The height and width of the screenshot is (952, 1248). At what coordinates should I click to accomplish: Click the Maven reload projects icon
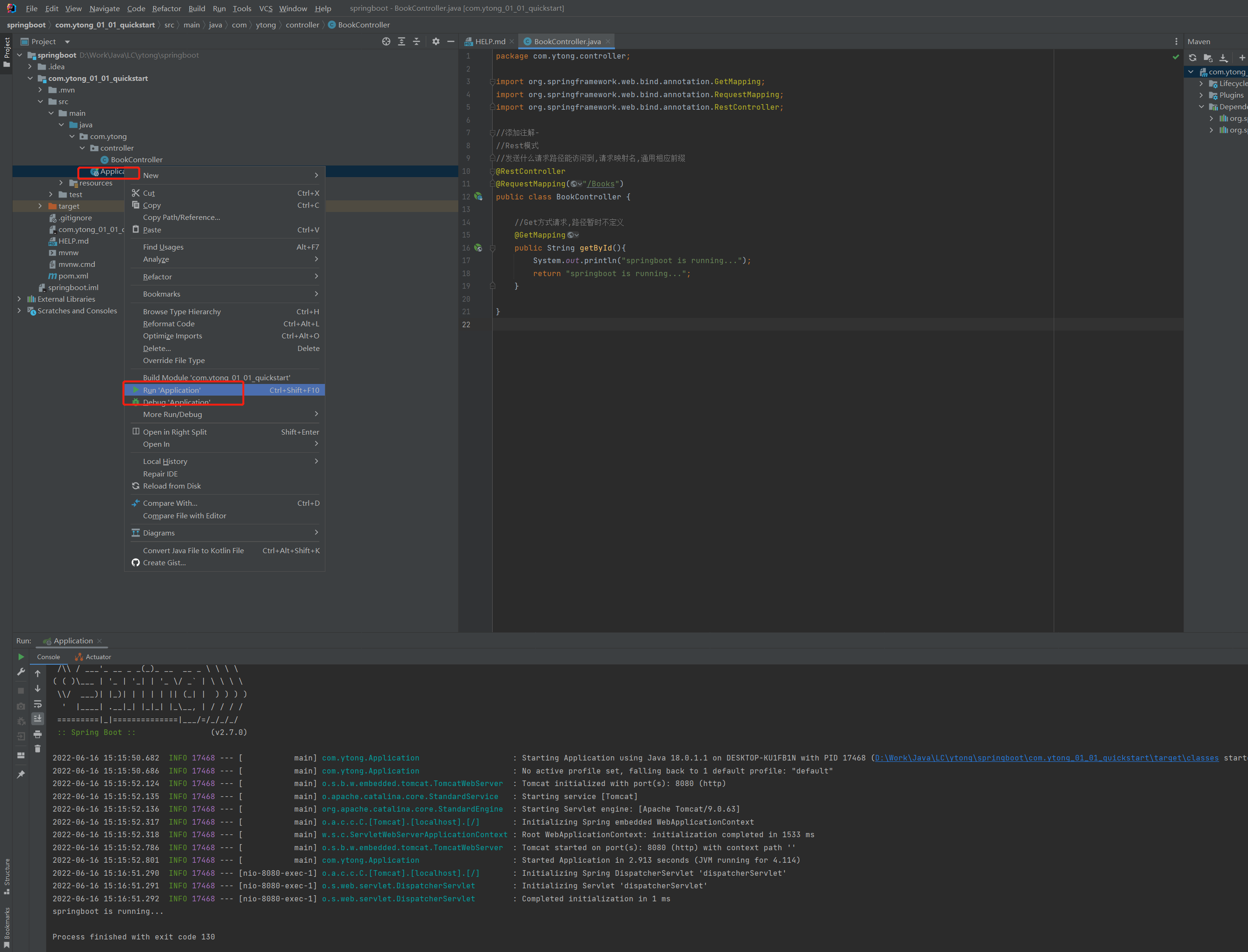coord(1193,58)
